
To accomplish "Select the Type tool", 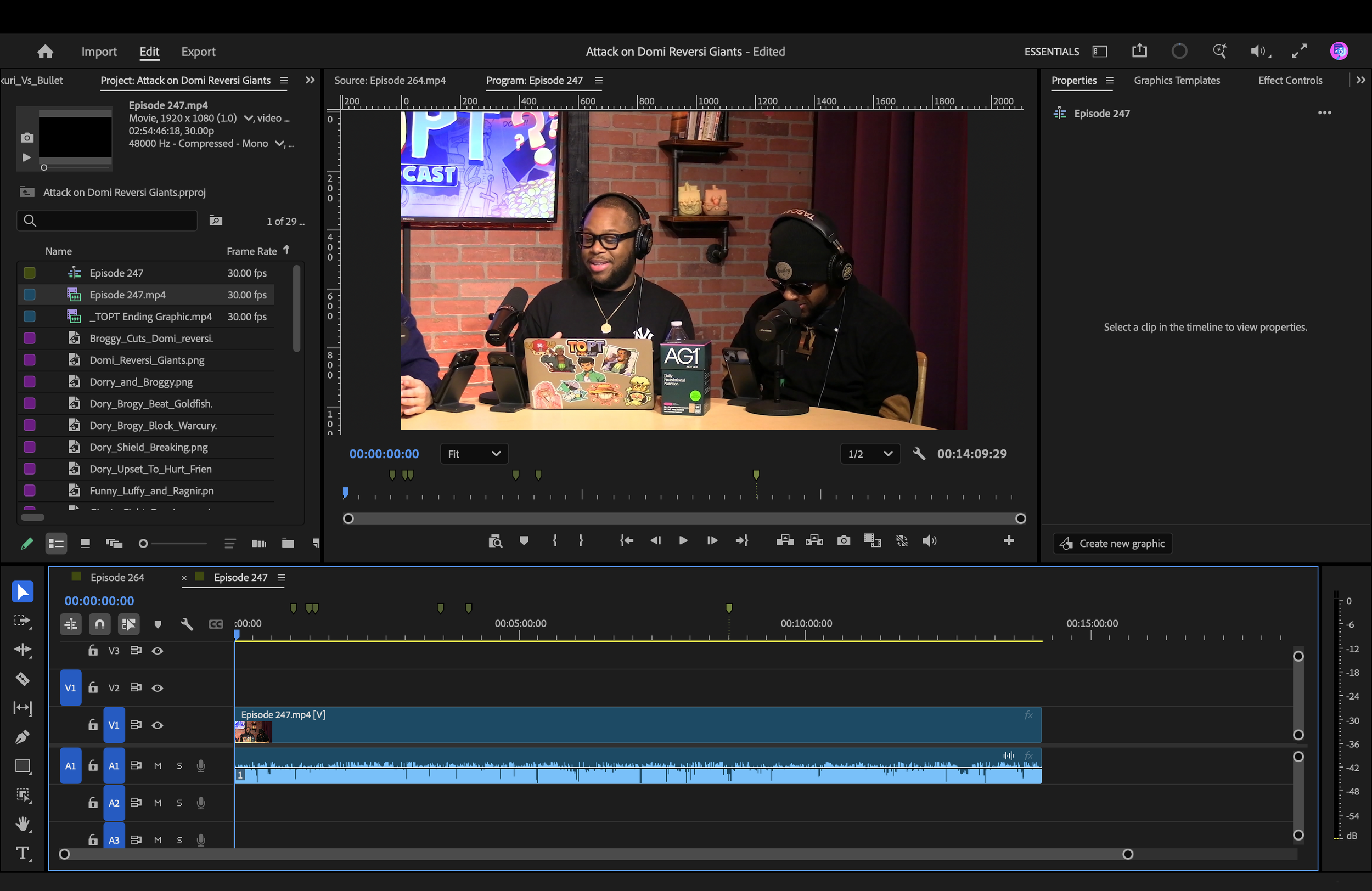I will coord(23,853).
